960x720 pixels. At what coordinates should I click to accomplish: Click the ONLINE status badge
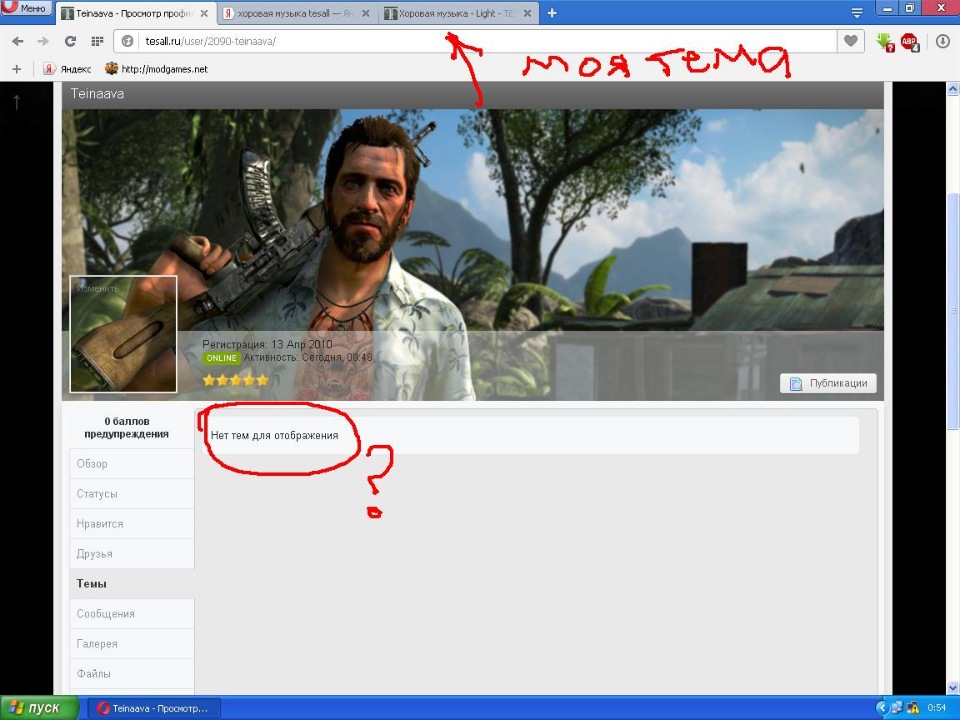click(x=221, y=358)
